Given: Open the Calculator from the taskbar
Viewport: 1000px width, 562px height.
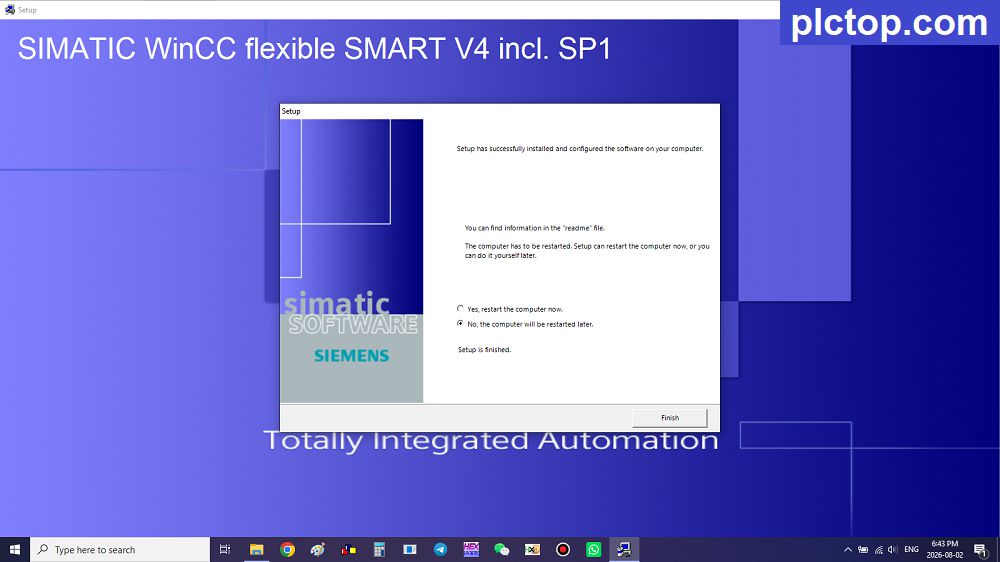Looking at the screenshot, I should tap(379, 549).
